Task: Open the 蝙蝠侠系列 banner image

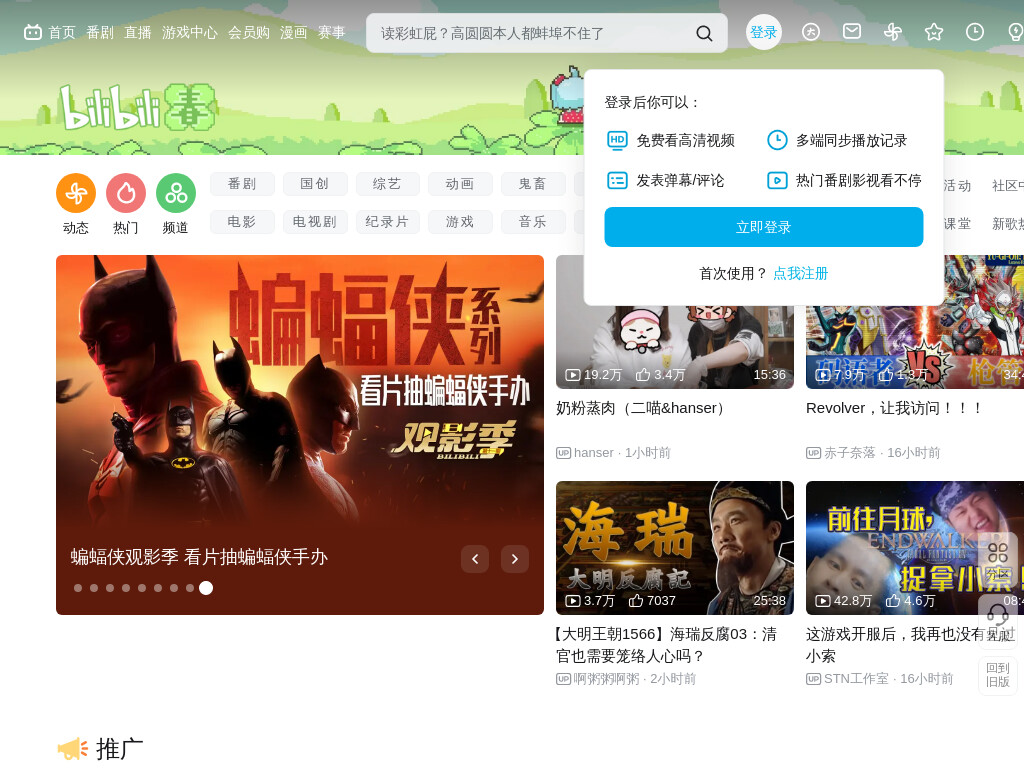Action: point(300,398)
